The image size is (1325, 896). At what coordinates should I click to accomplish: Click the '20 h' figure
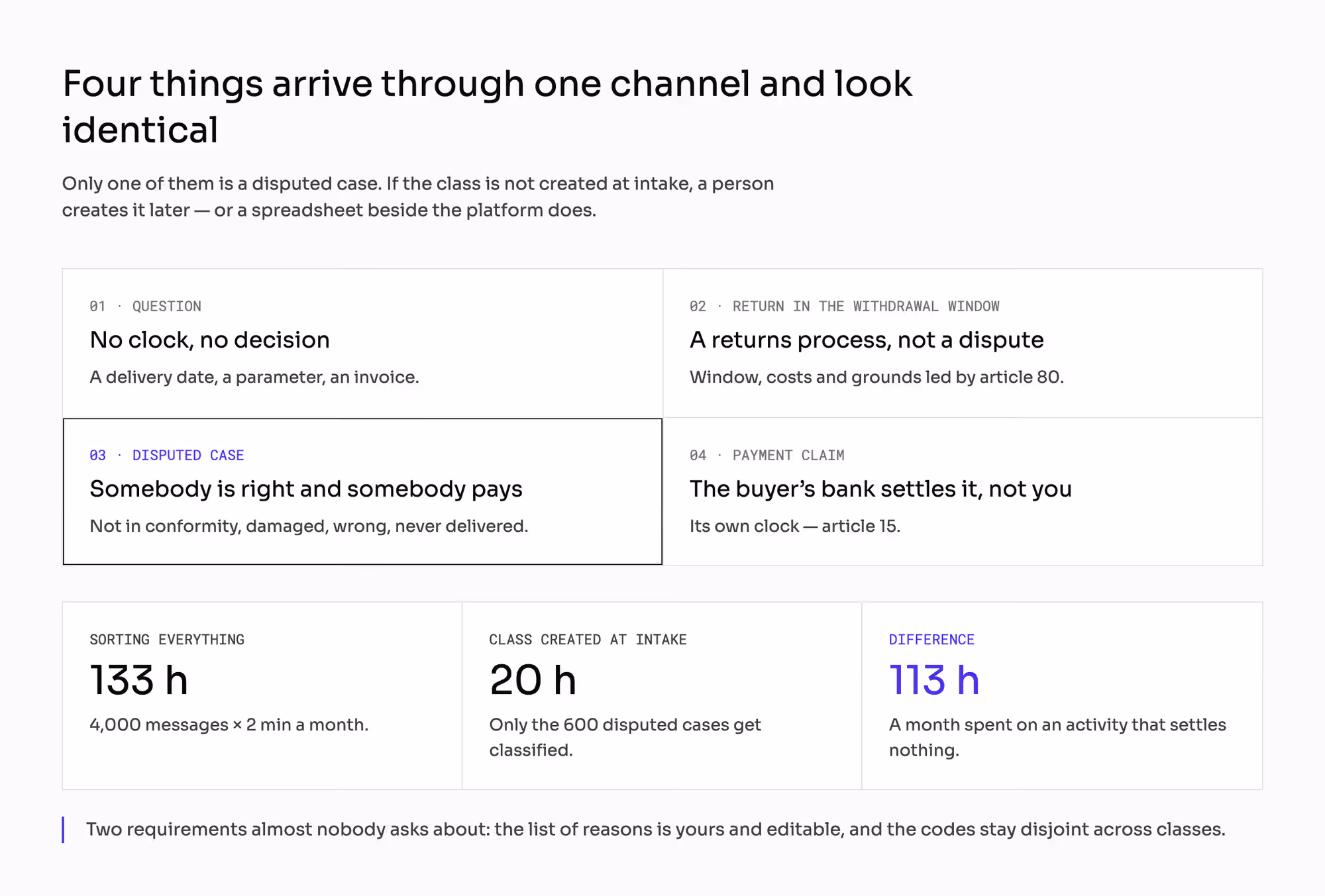coord(533,679)
